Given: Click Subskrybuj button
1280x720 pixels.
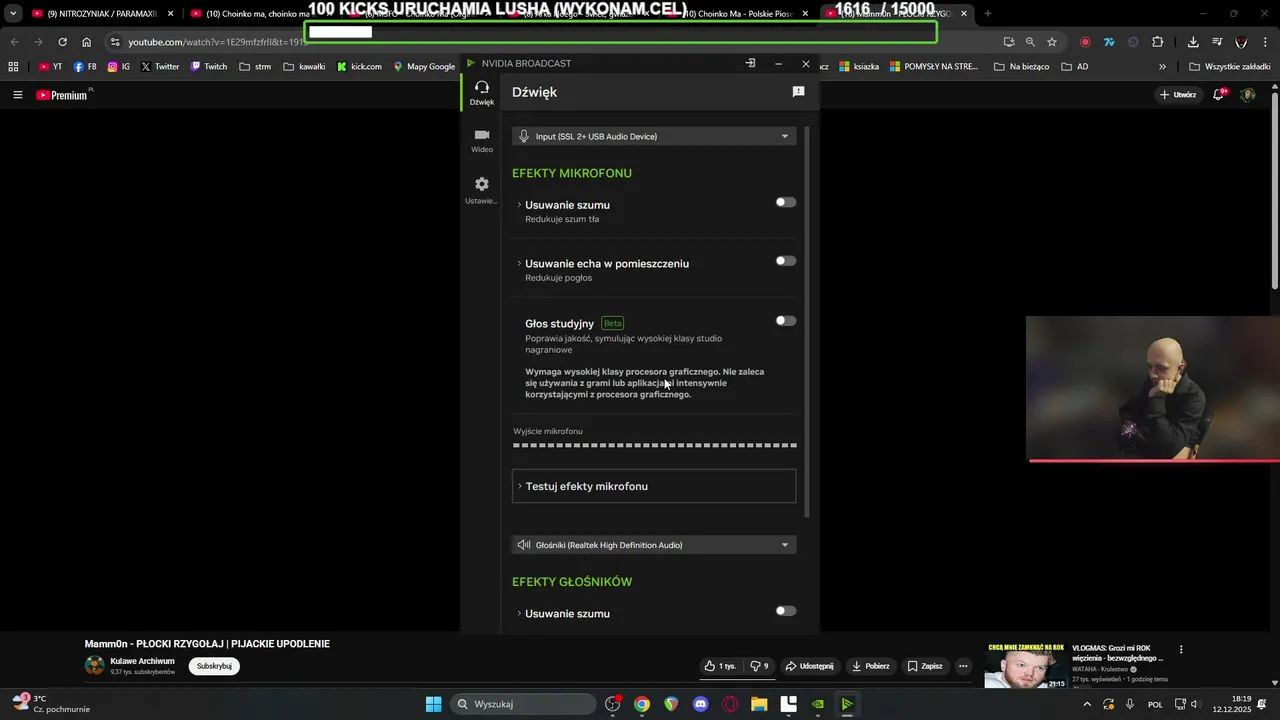Looking at the screenshot, I should tap(214, 666).
